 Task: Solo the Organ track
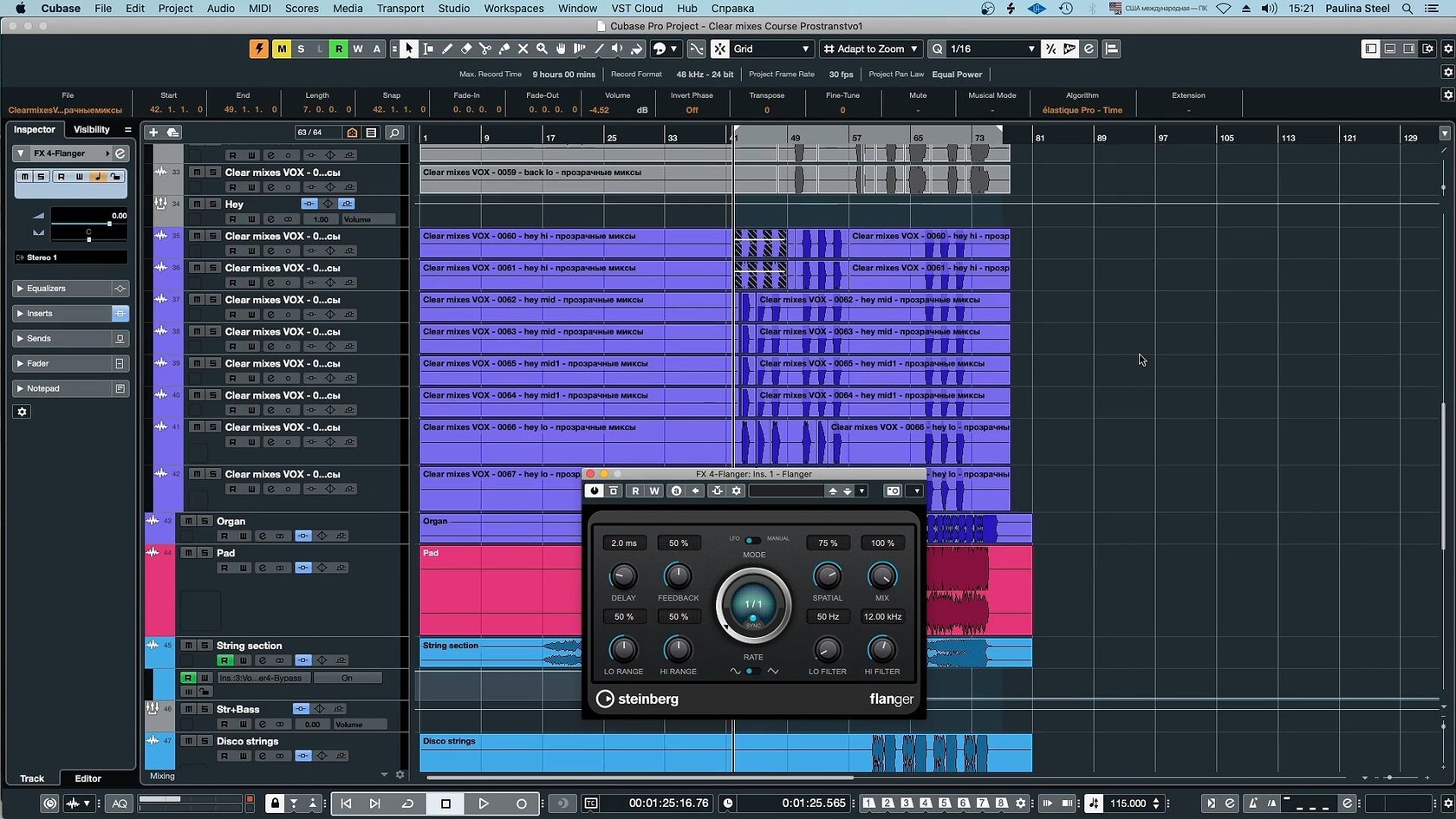coord(205,521)
